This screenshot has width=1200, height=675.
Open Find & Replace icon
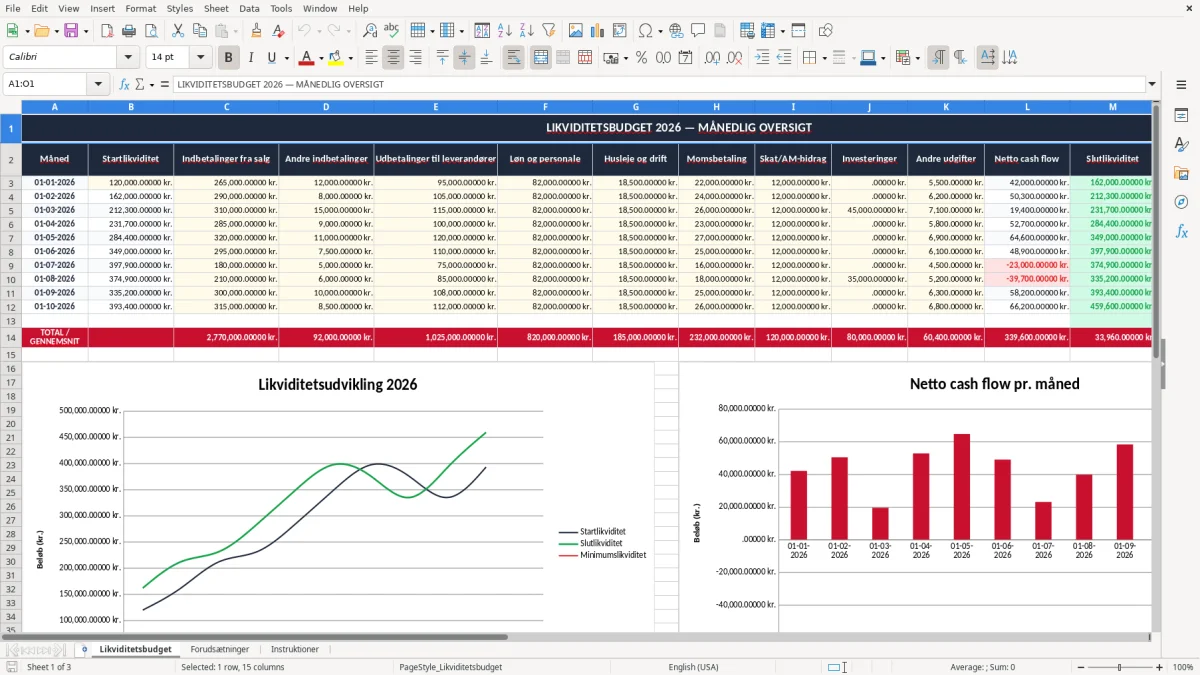click(370, 31)
